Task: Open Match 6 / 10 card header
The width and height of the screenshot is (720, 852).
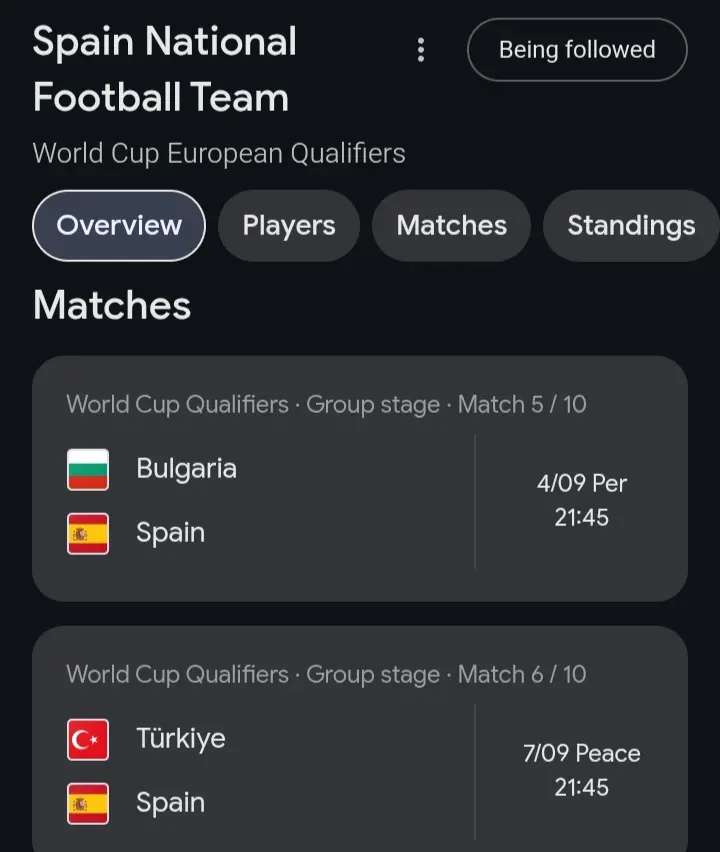Action: (327, 674)
